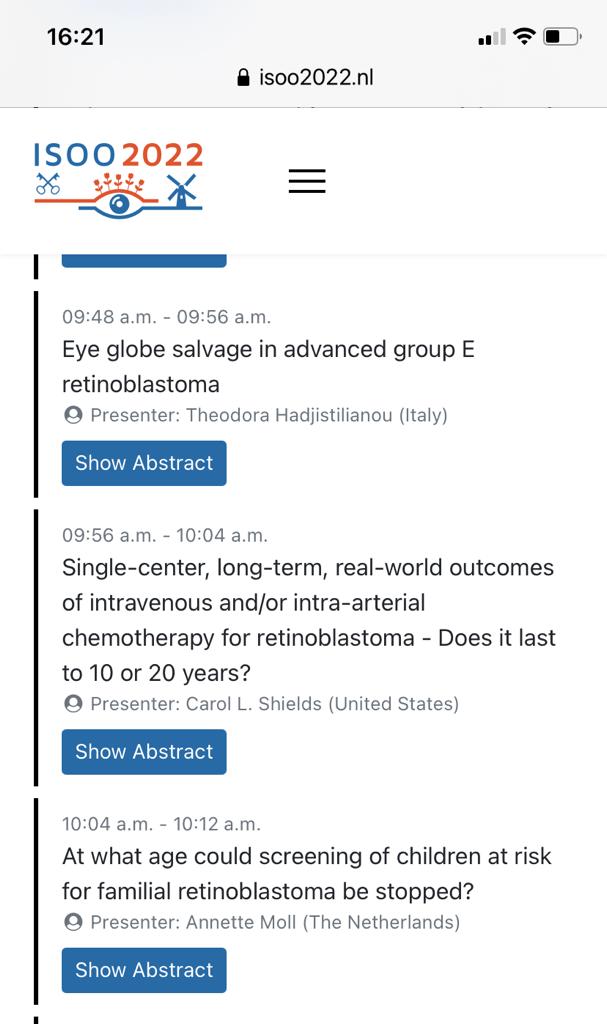The height and width of the screenshot is (1024, 607).
Task: Open the hamburger navigation menu
Action: 307,181
